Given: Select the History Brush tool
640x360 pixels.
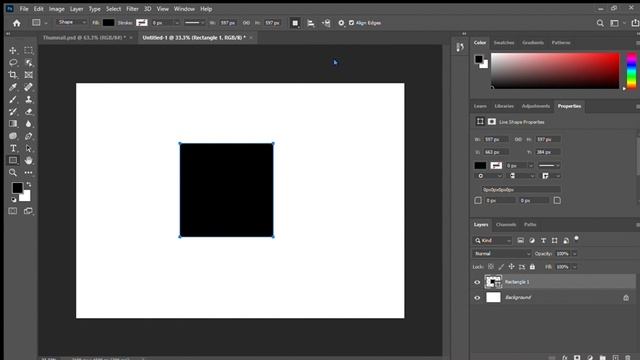Looking at the screenshot, I should point(13,111).
